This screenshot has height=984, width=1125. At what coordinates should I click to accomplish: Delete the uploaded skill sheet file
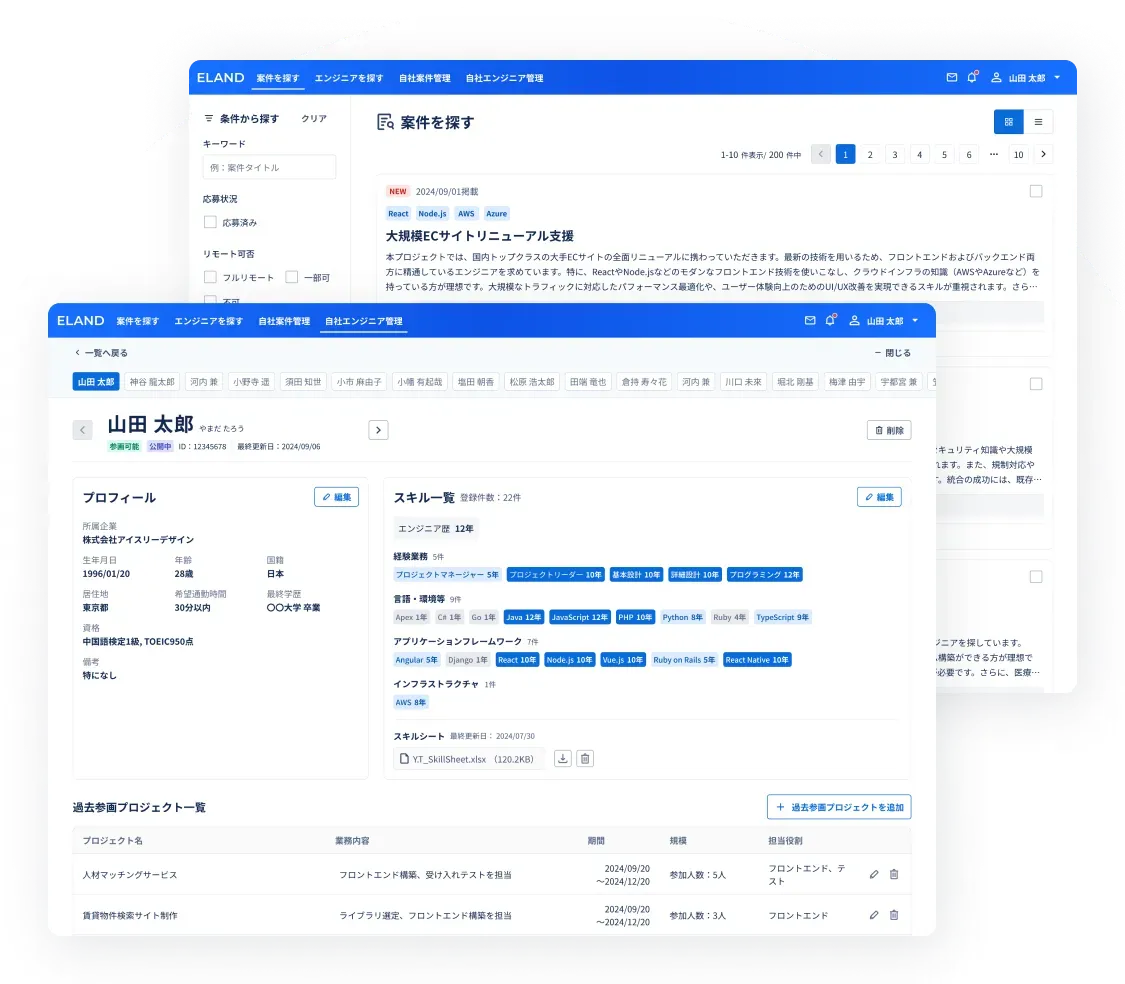pyautogui.click(x=585, y=759)
